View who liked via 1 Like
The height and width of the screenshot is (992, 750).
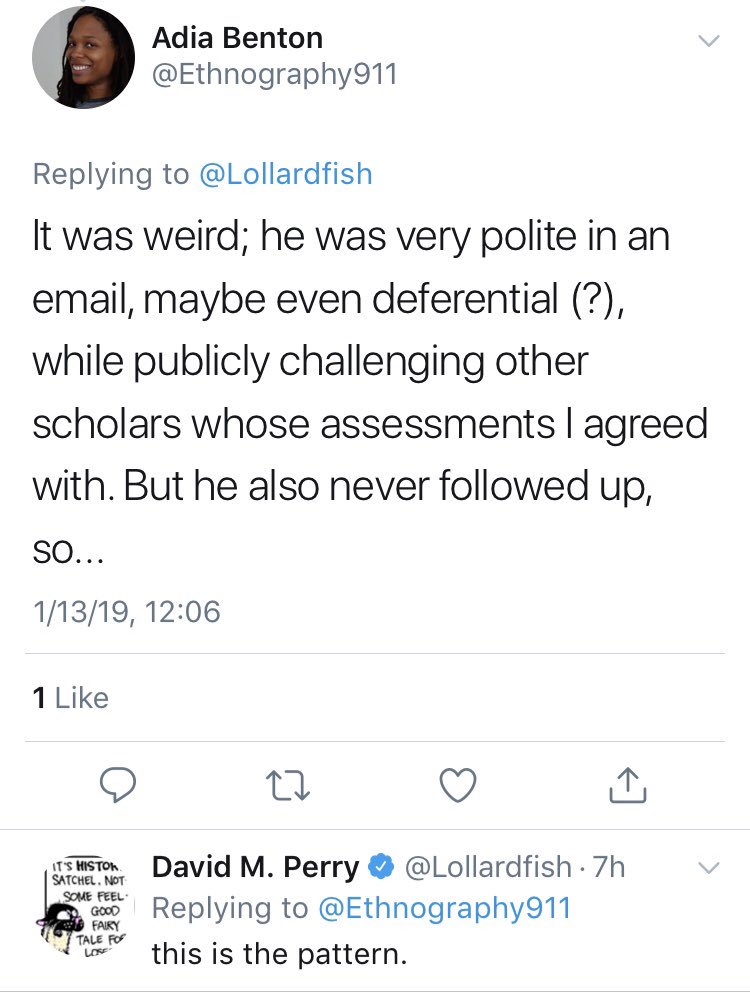pyautogui.click(x=70, y=698)
